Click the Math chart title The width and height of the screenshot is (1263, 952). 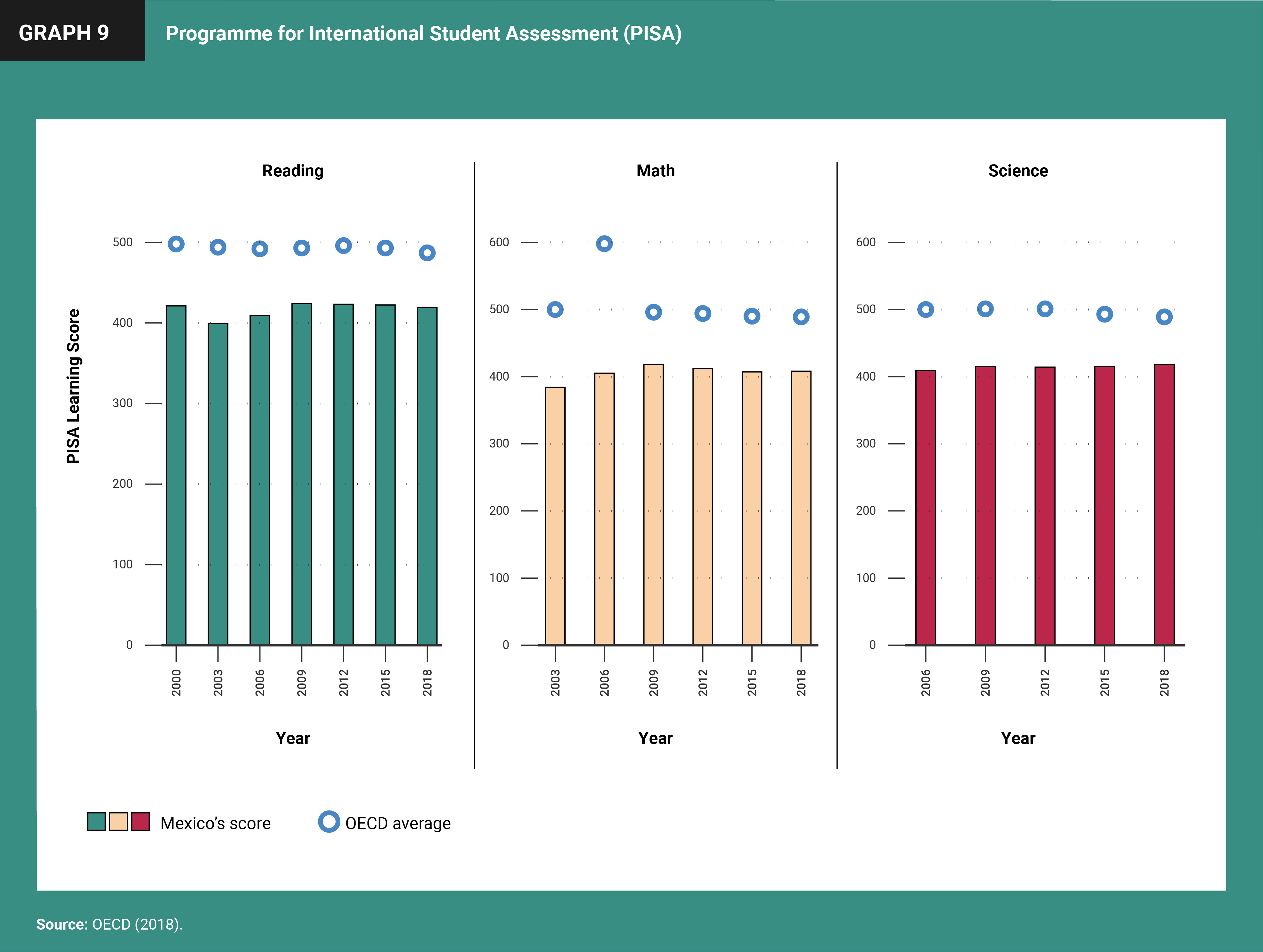point(655,171)
